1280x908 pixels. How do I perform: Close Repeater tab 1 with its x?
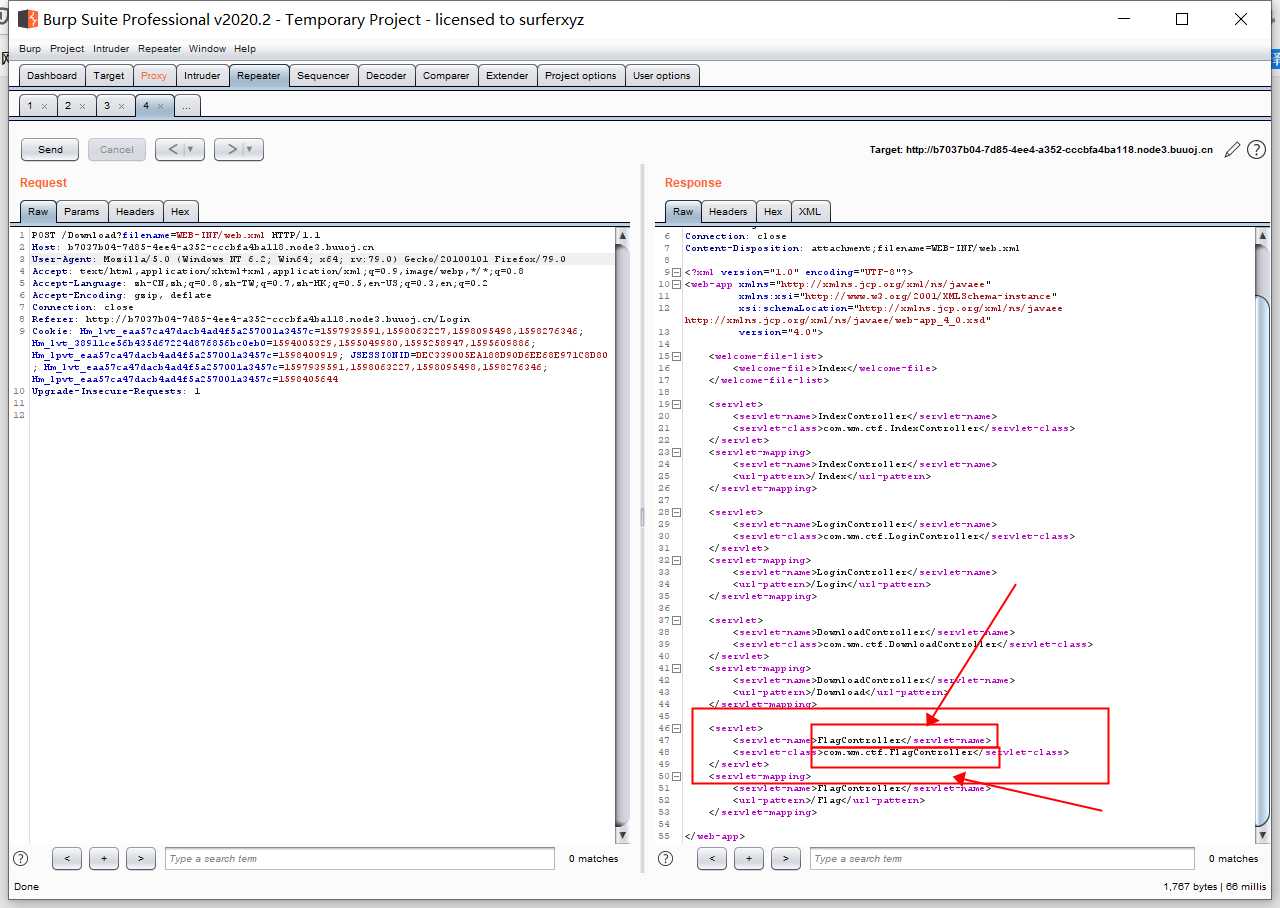[x=44, y=106]
